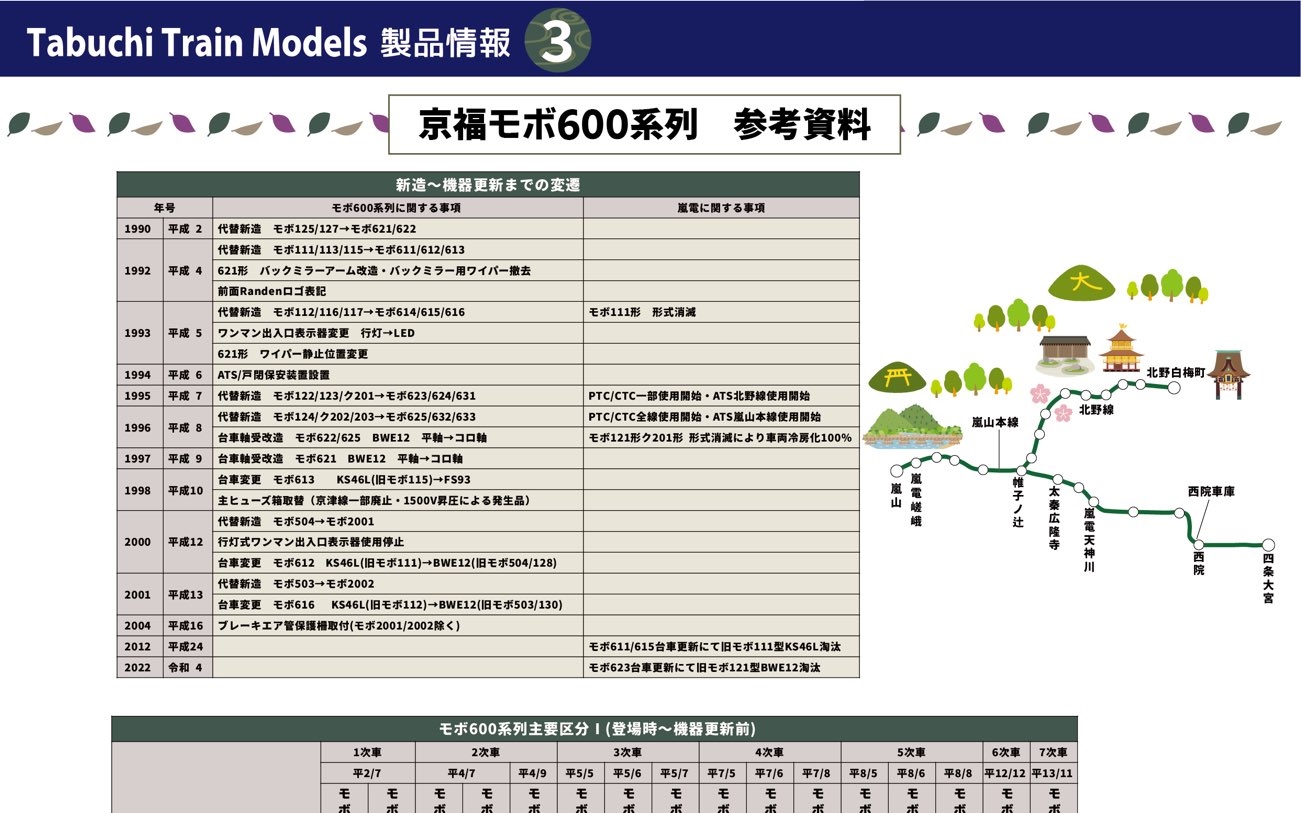
Task: Click the 大 mountain icon on the map
Action: [1081, 283]
